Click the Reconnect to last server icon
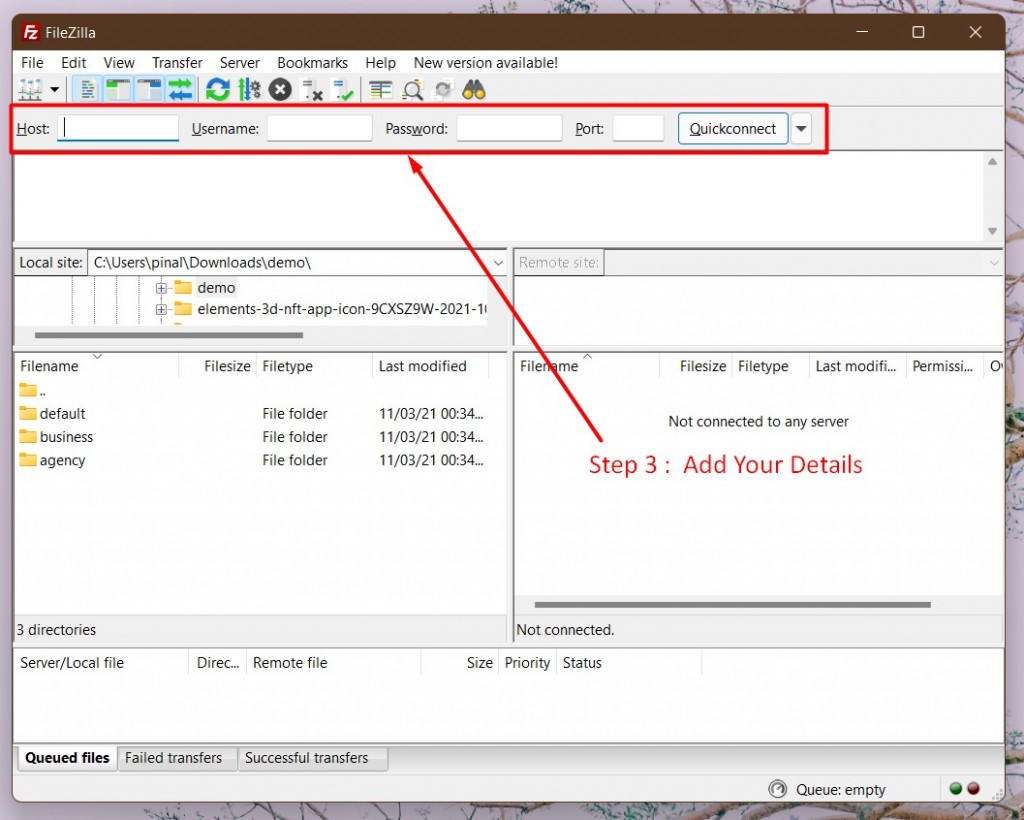The width and height of the screenshot is (1024, 820). [x=343, y=89]
